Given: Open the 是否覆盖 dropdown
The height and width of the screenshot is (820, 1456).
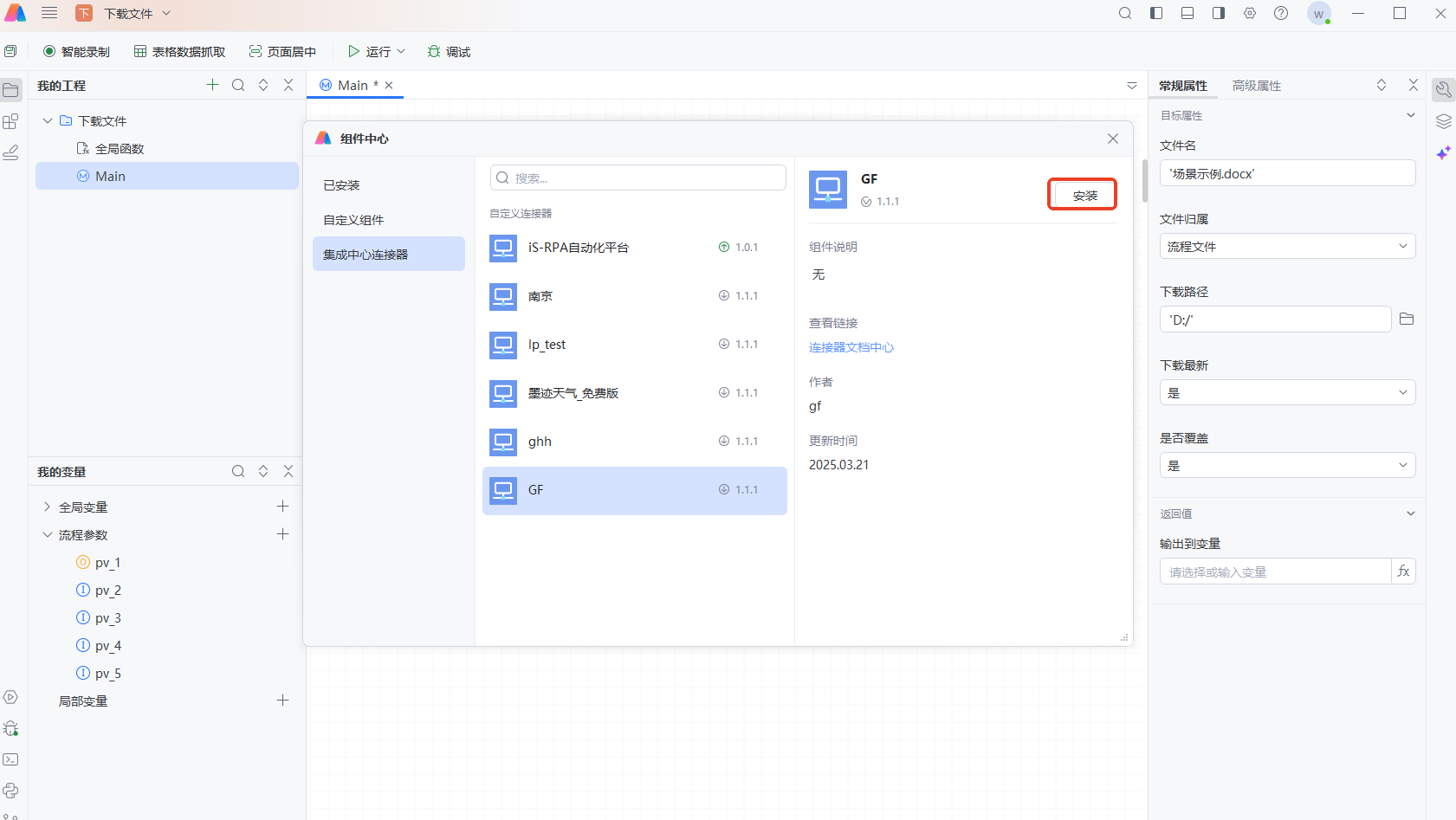Looking at the screenshot, I should click(1287, 466).
